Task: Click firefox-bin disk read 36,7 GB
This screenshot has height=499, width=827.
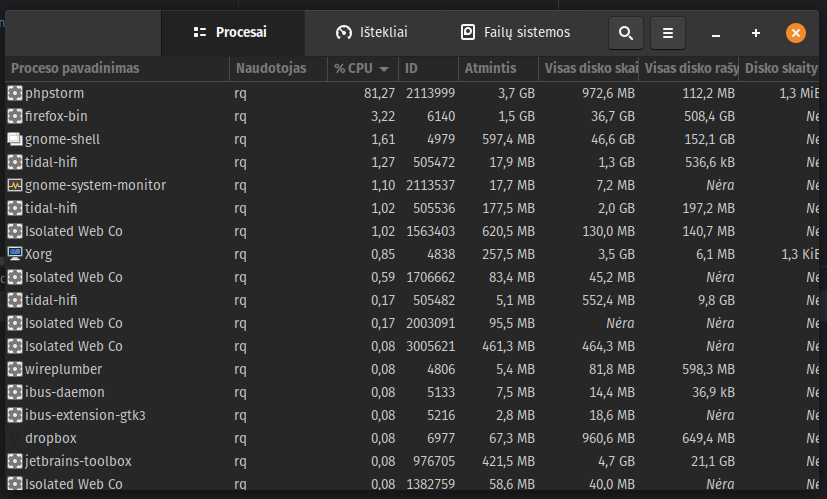Action: 612,117
